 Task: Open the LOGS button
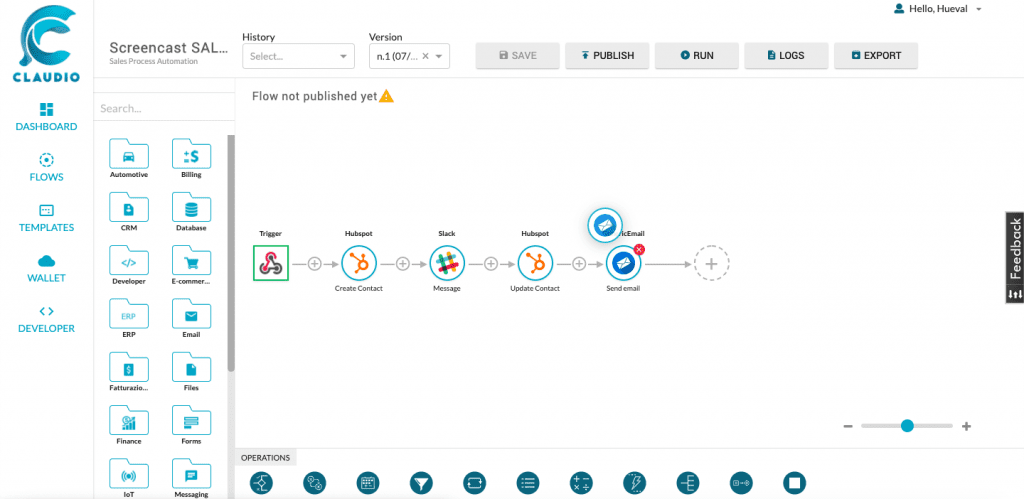pos(786,56)
